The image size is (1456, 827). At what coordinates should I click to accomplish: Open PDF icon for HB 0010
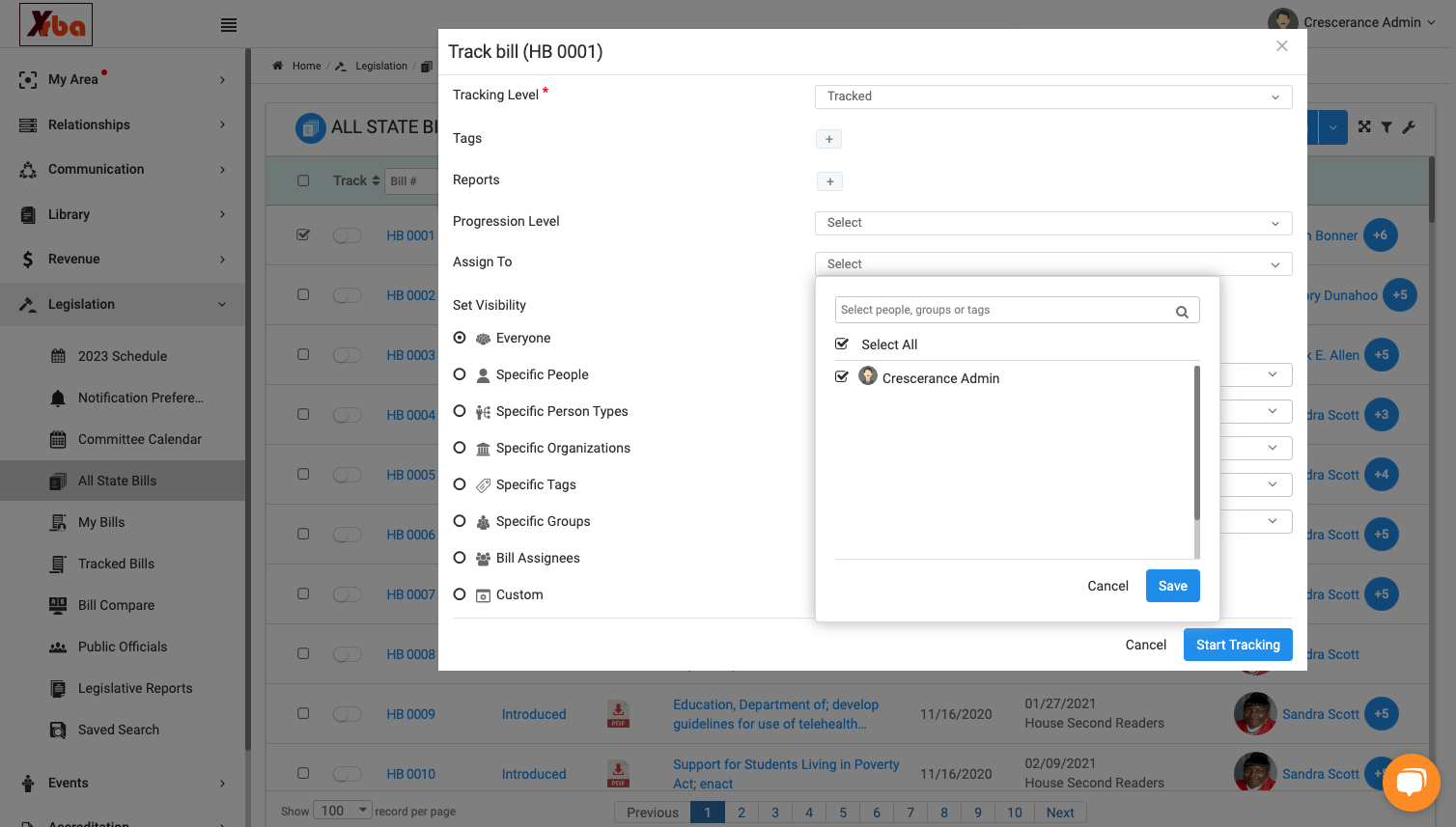click(x=618, y=774)
